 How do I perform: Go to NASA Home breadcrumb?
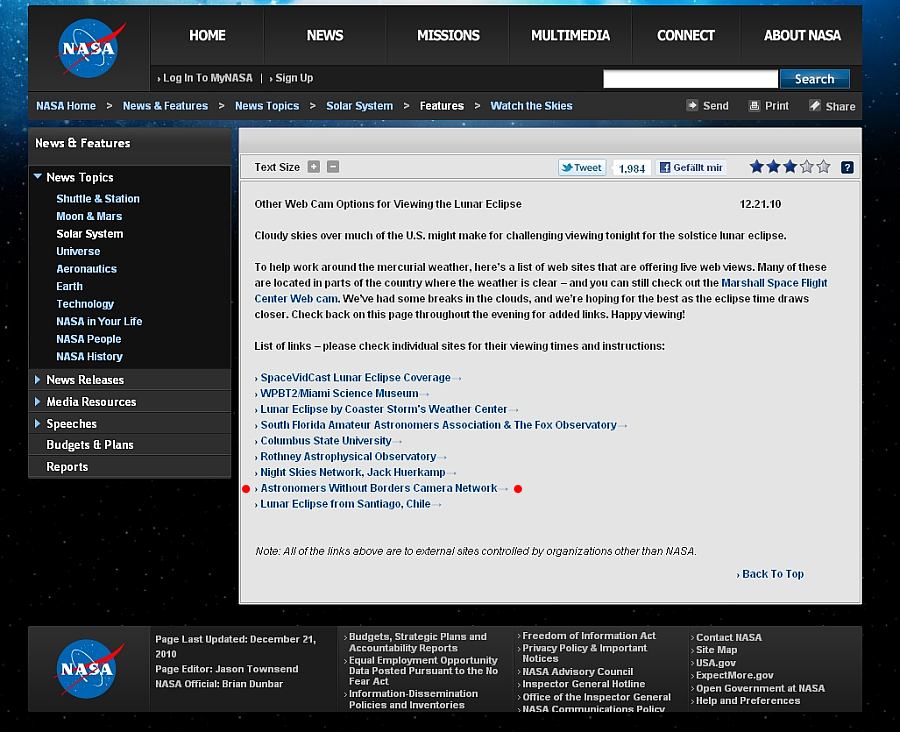pos(66,106)
